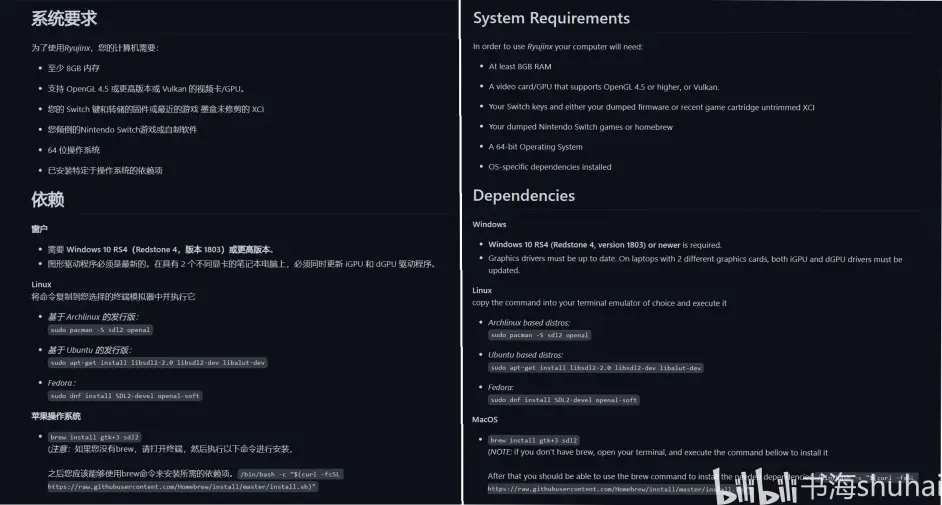Click the label 'Ubuntu based distros:'
This screenshot has width=942, height=505.
526,355
